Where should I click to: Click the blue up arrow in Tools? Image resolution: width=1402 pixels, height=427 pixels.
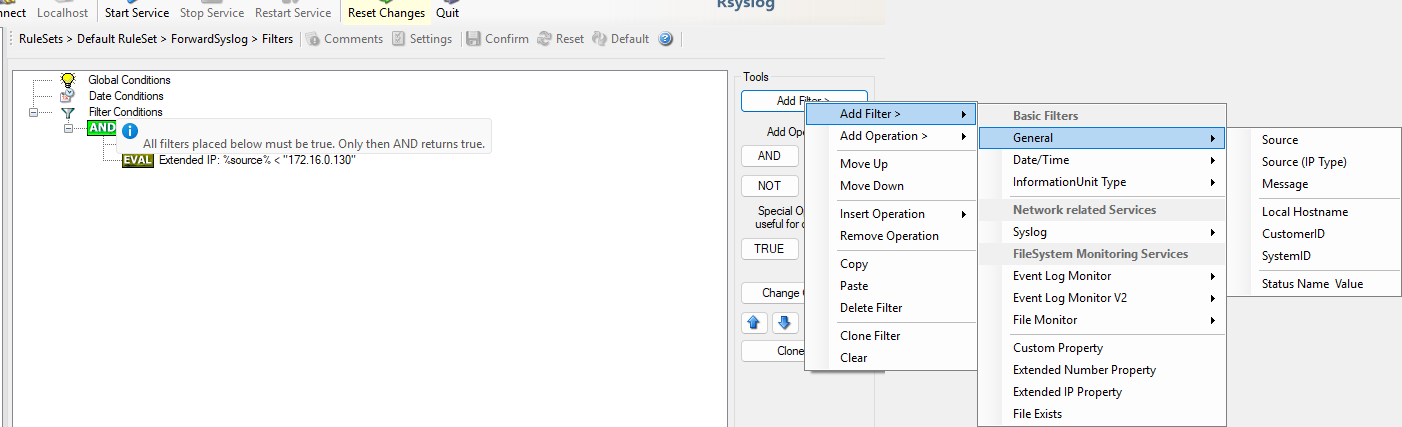(x=755, y=323)
